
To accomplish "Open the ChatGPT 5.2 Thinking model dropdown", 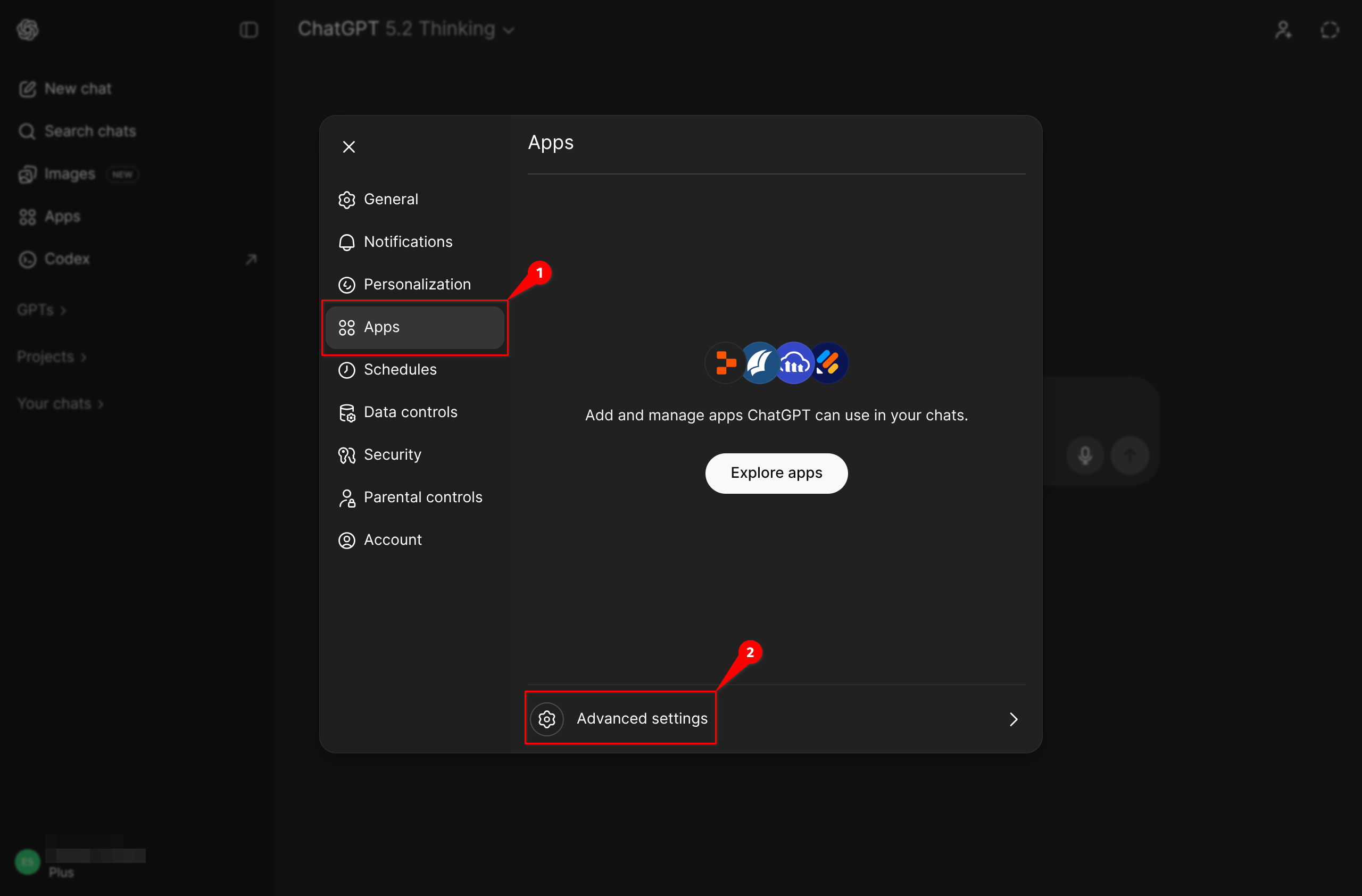I will click(406, 29).
